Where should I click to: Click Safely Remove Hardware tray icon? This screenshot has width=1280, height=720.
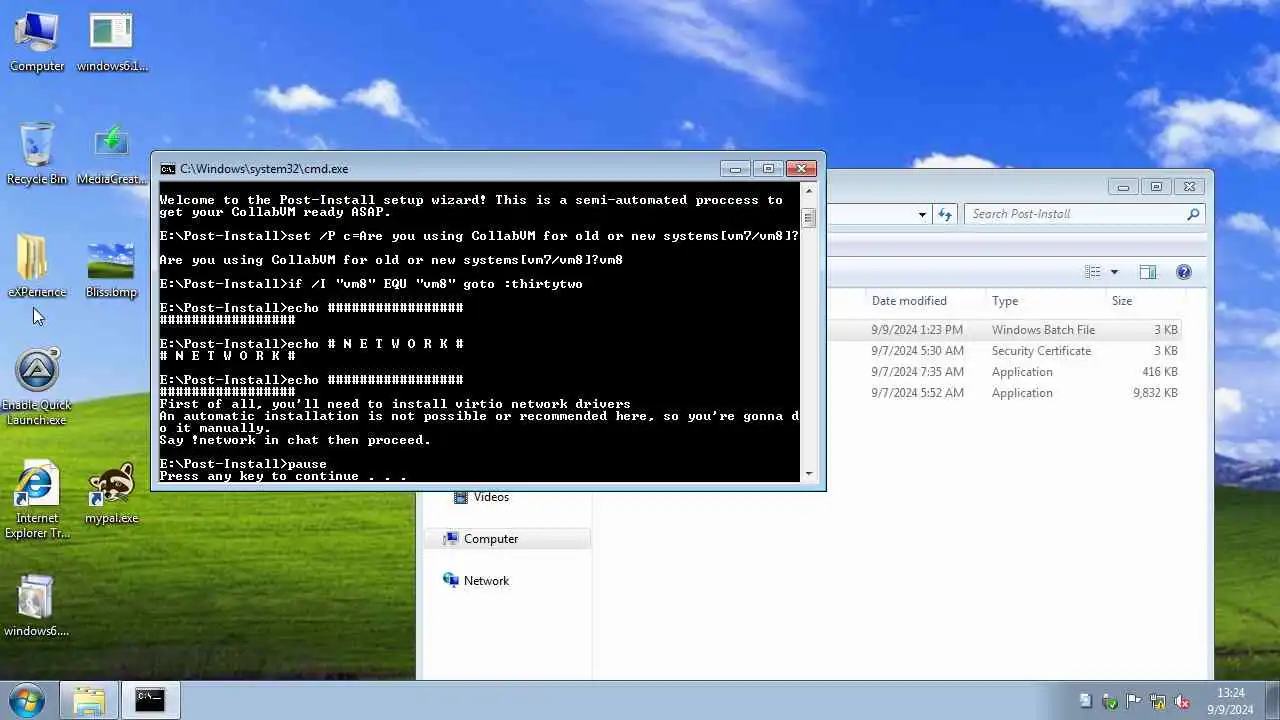point(1110,701)
